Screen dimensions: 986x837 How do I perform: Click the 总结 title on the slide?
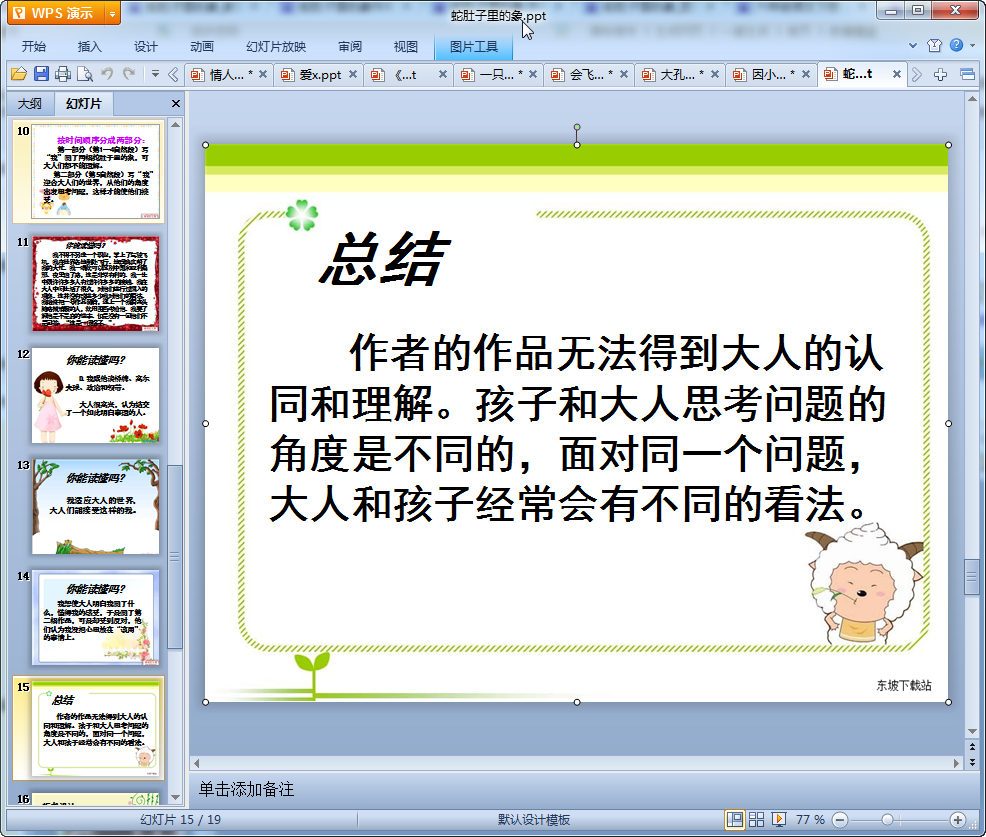(385, 259)
